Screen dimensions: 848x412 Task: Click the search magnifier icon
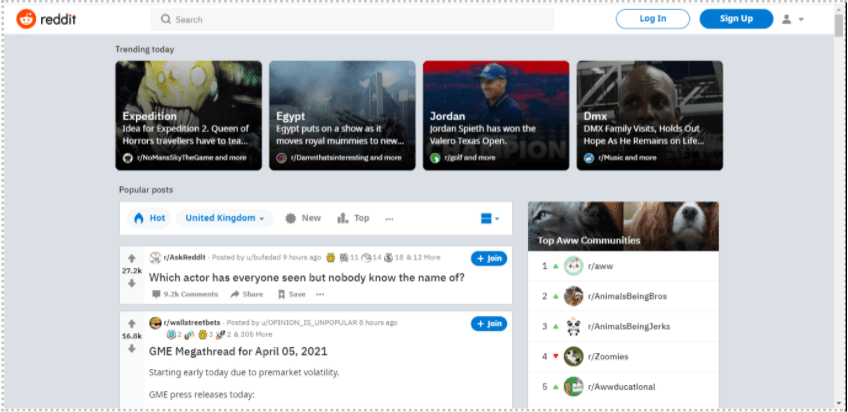(x=166, y=19)
